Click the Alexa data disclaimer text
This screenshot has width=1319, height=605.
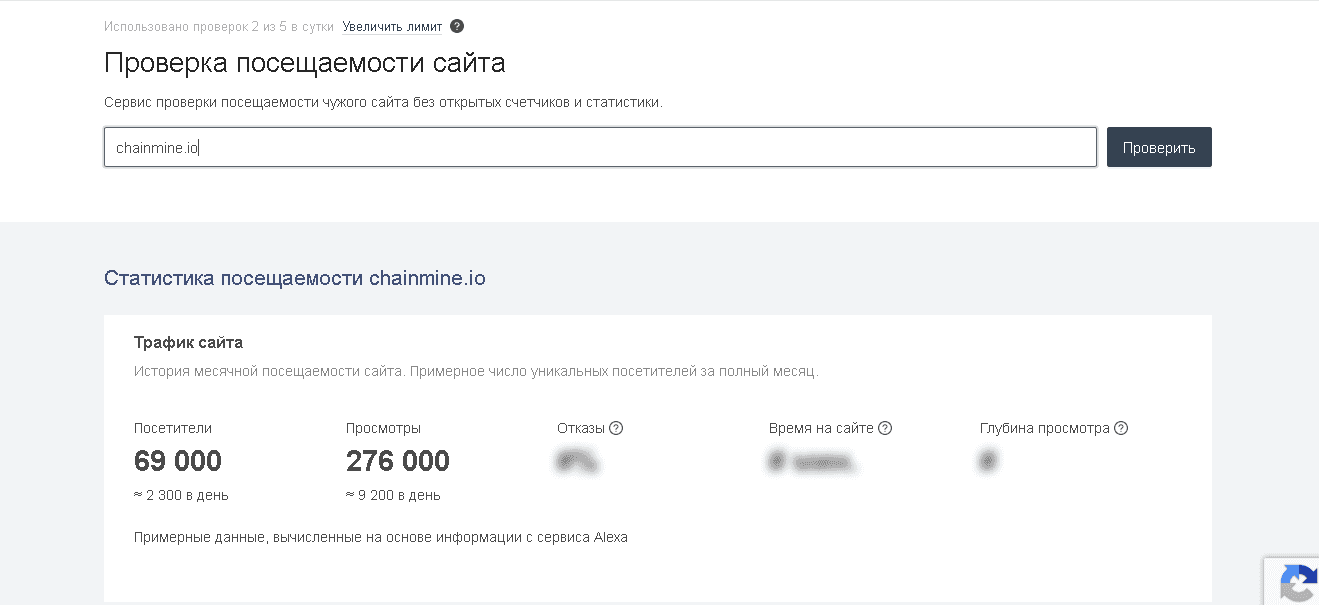click(x=380, y=536)
